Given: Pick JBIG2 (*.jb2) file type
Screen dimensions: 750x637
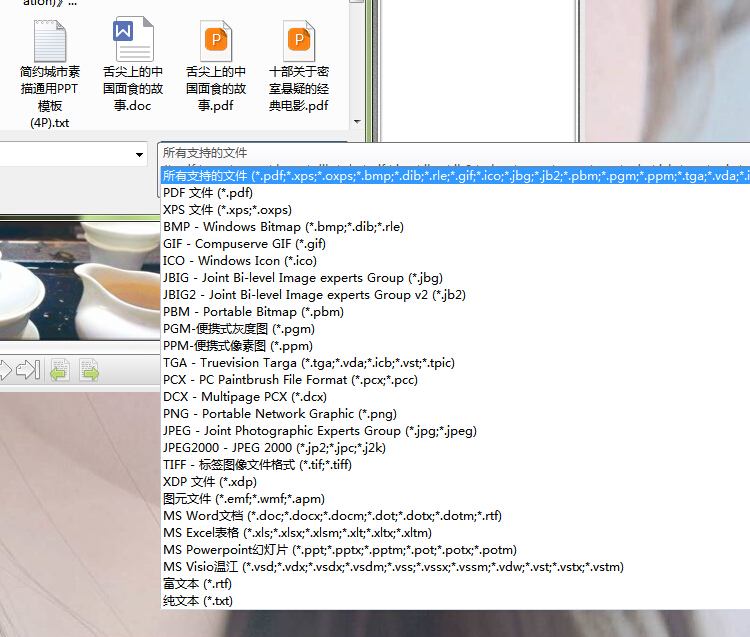Looking at the screenshot, I should coord(455,295).
